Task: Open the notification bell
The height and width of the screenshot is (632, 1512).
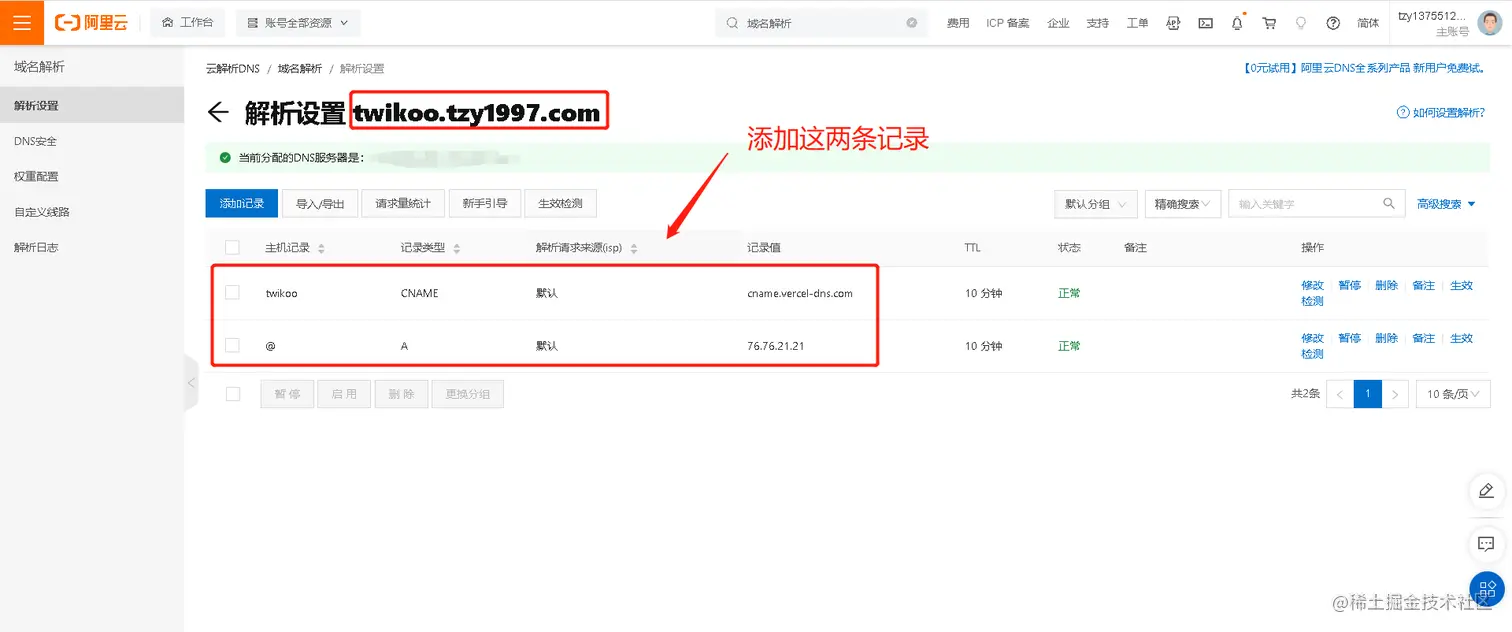Action: point(1238,23)
